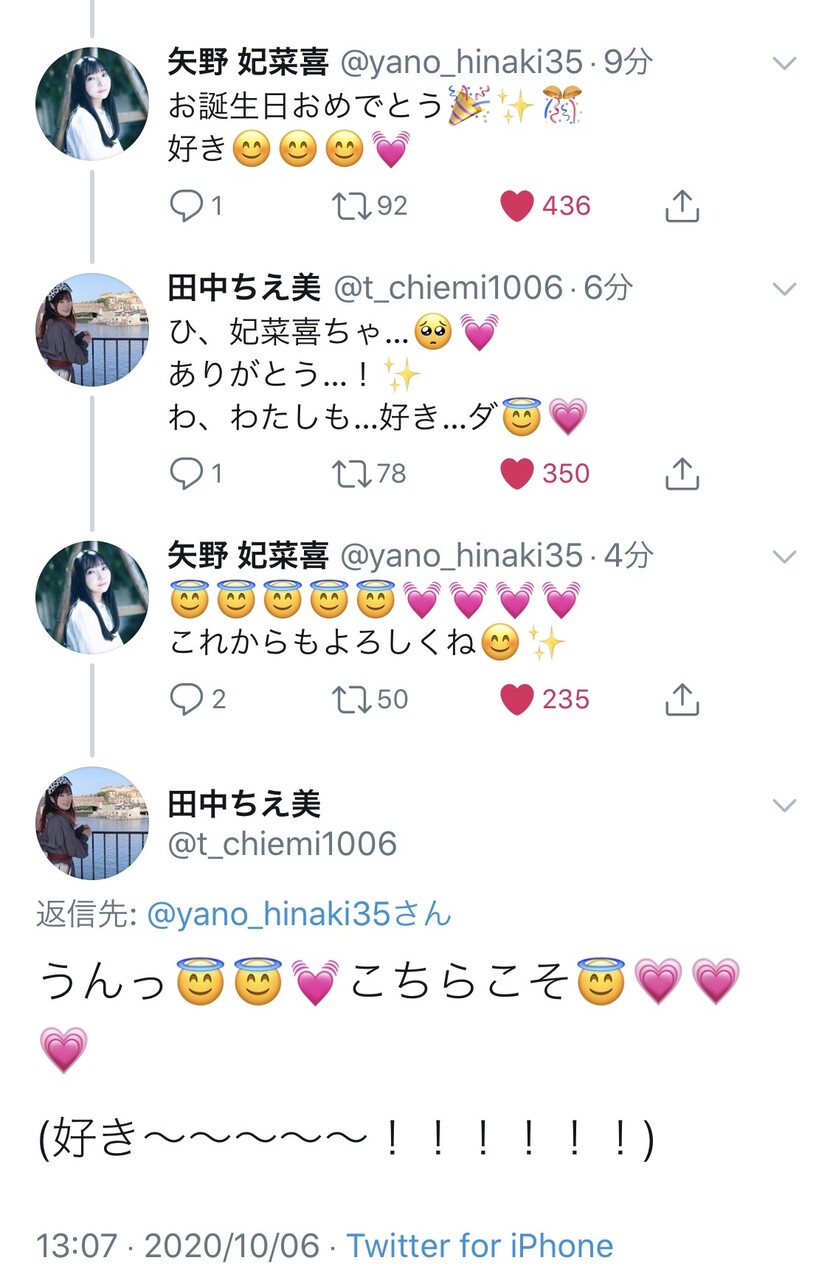The height and width of the screenshot is (1280, 830).
Task: Open 田中ちえ美 avatar on the main tweet
Action: 92,823
